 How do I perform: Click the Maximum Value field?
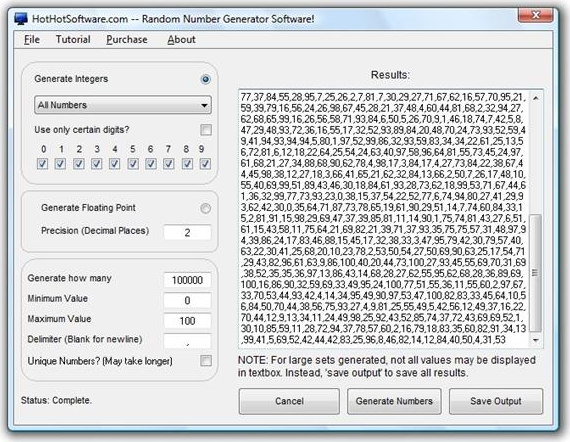coord(187,321)
